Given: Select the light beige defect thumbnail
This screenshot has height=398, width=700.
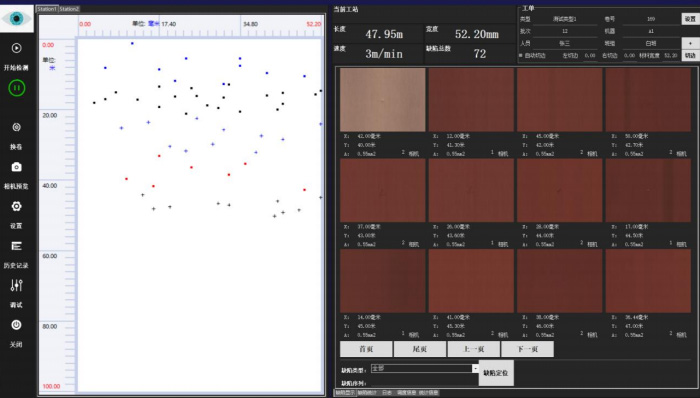Looking at the screenshot, I should tap(383, 100).
